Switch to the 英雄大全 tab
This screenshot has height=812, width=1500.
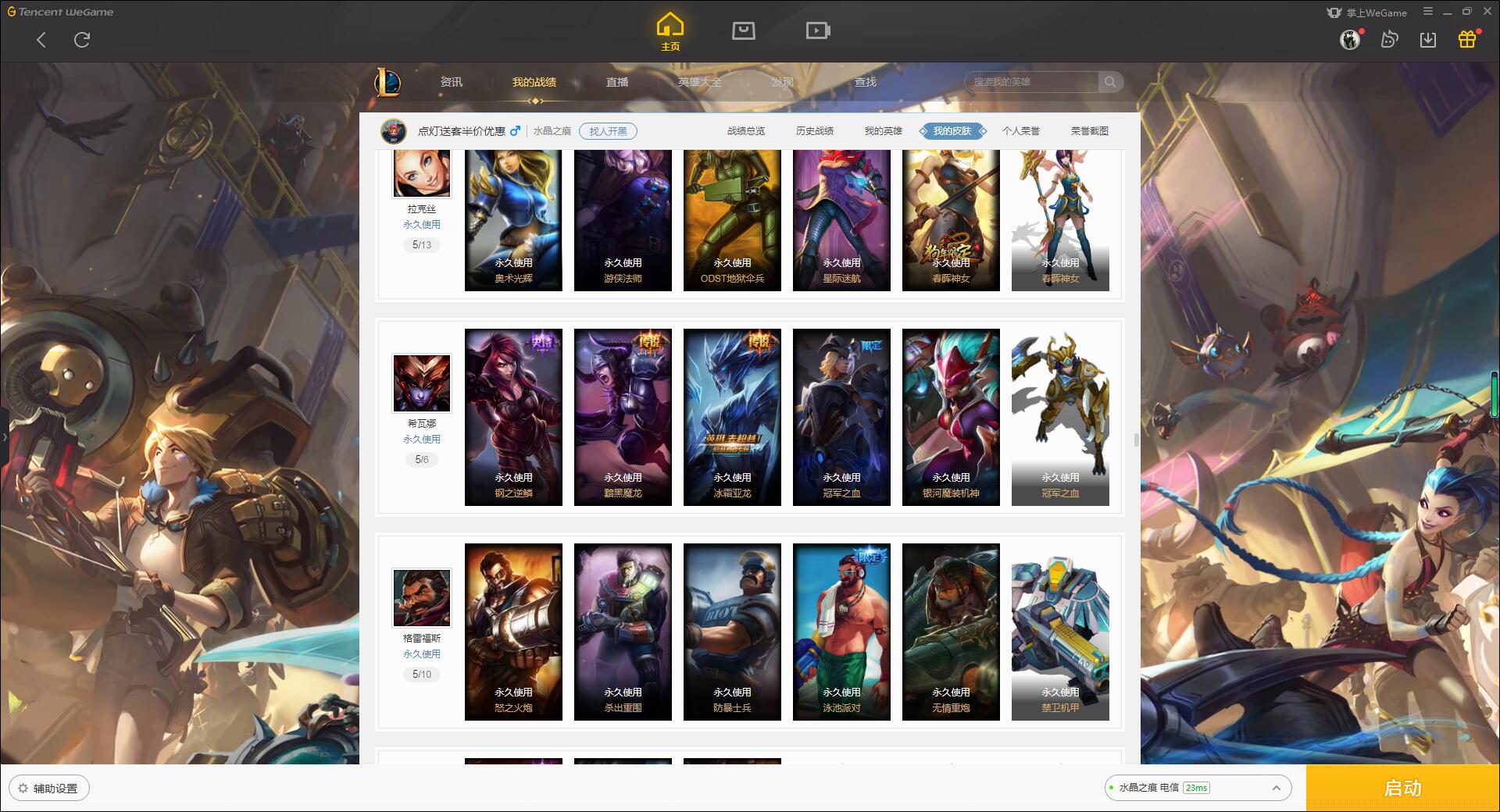pos(700,82)
